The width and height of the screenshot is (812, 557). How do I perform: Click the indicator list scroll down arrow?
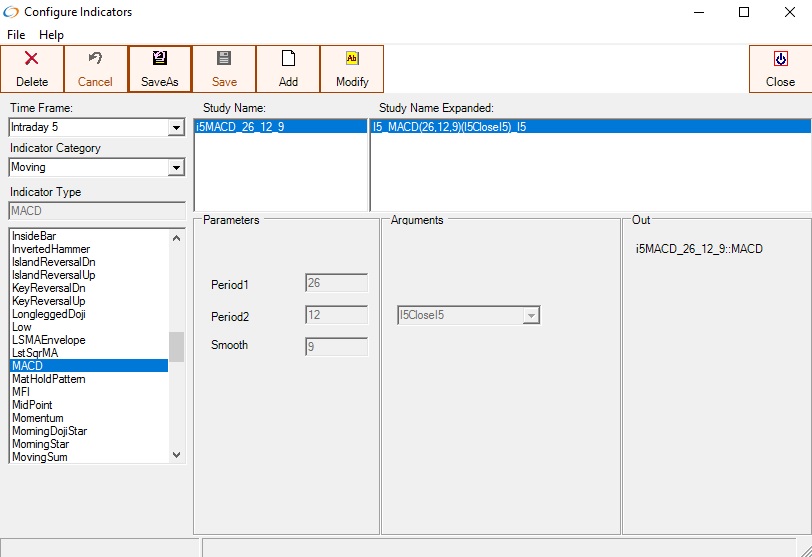tap(177, 455)
